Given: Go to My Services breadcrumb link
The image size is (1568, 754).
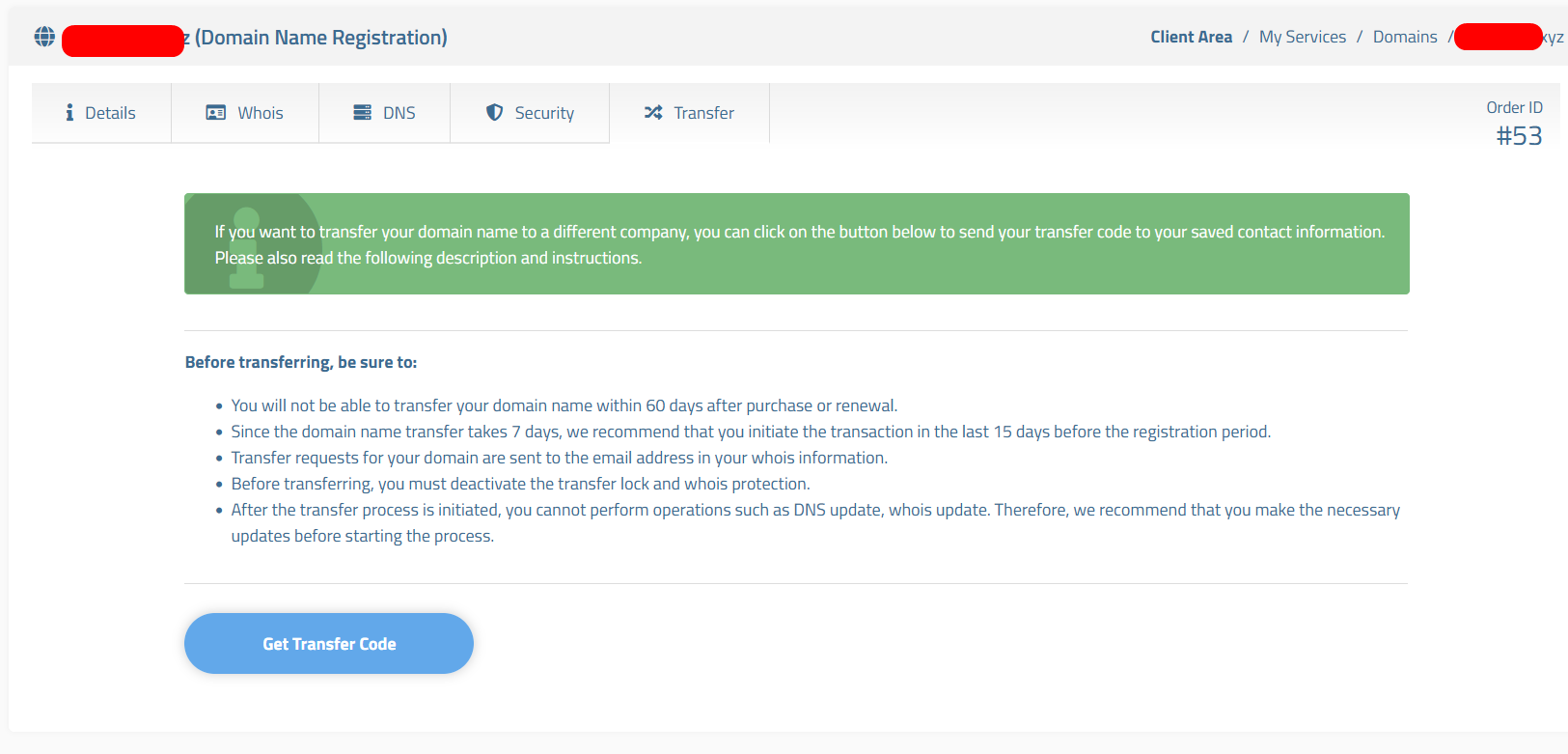Looking at the screenshot, I should click(x=1303, y=37).
